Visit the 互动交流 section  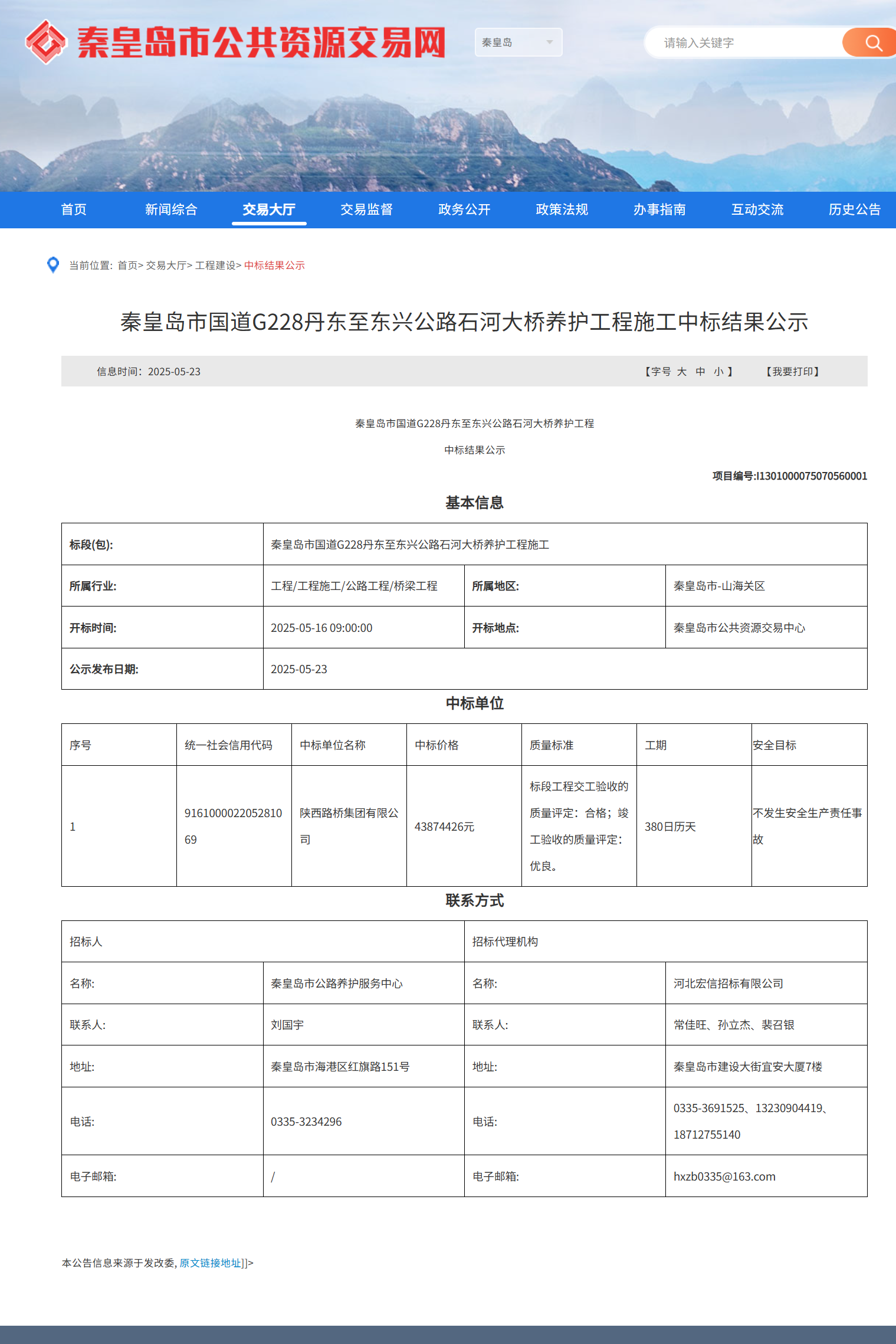click(757, 209)
